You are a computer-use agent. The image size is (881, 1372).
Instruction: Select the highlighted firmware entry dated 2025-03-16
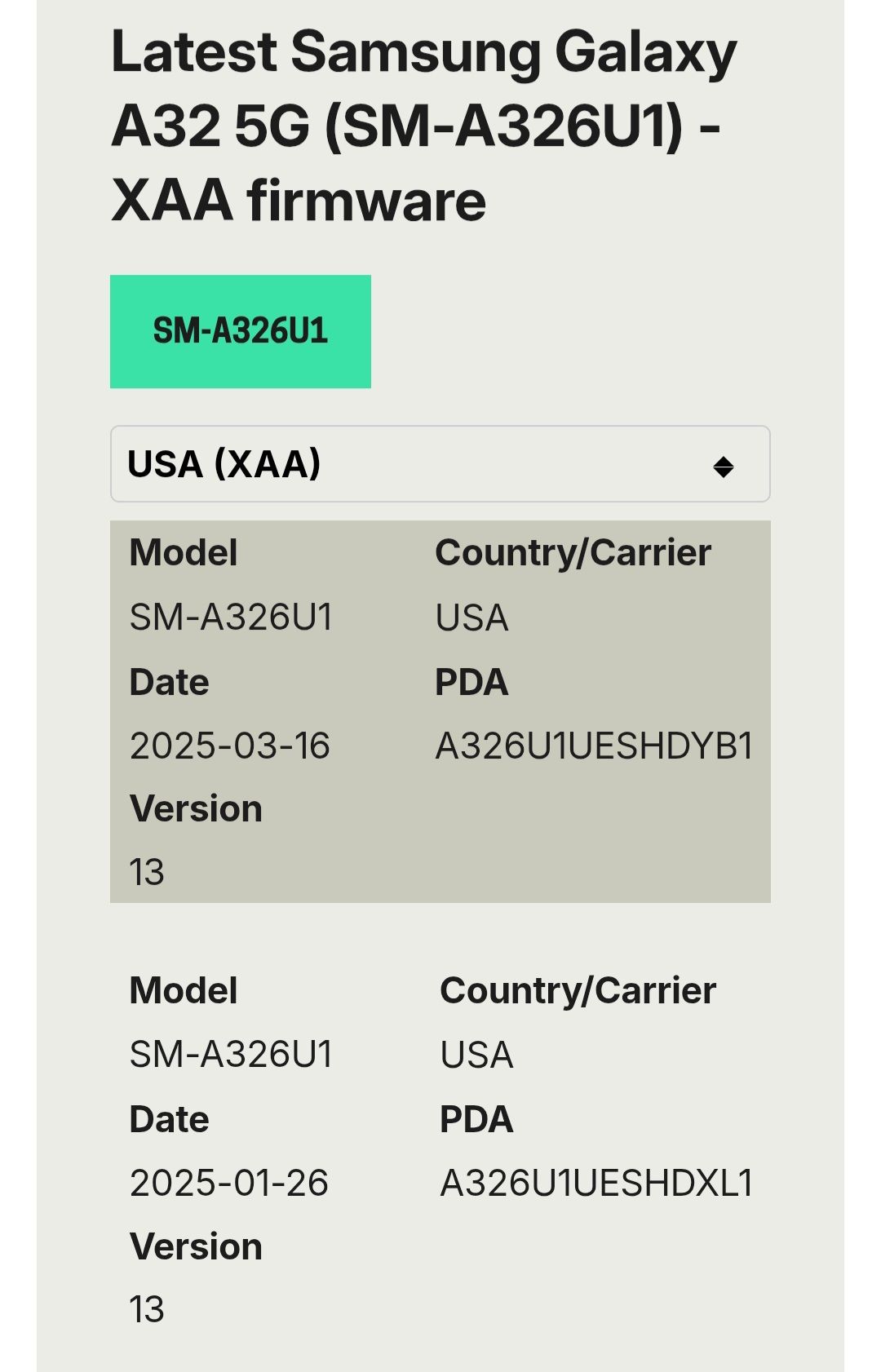point(440,710)
